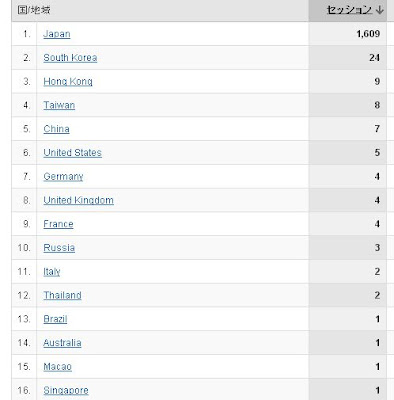Click Japan's 1,609 sessions value

point(368,34)
